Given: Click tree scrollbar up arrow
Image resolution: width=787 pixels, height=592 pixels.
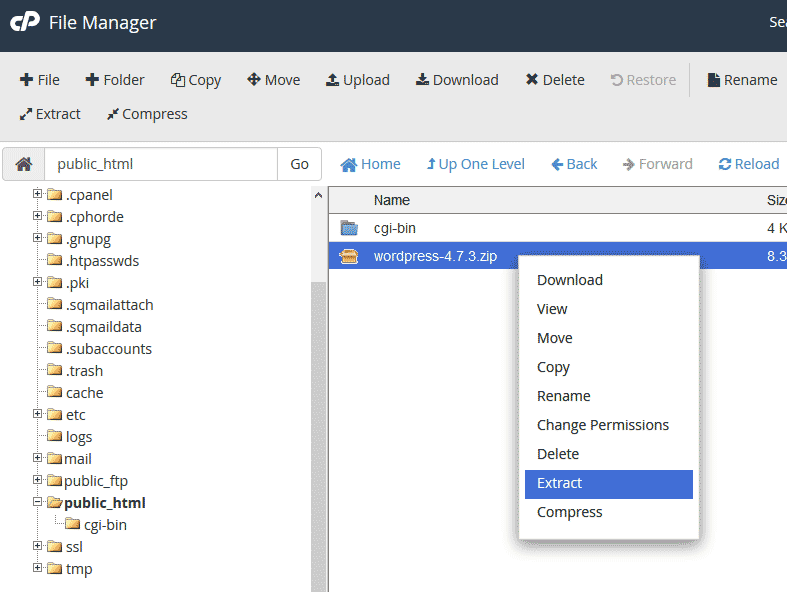Looking at the screenshot, I should tap(318, 195).
